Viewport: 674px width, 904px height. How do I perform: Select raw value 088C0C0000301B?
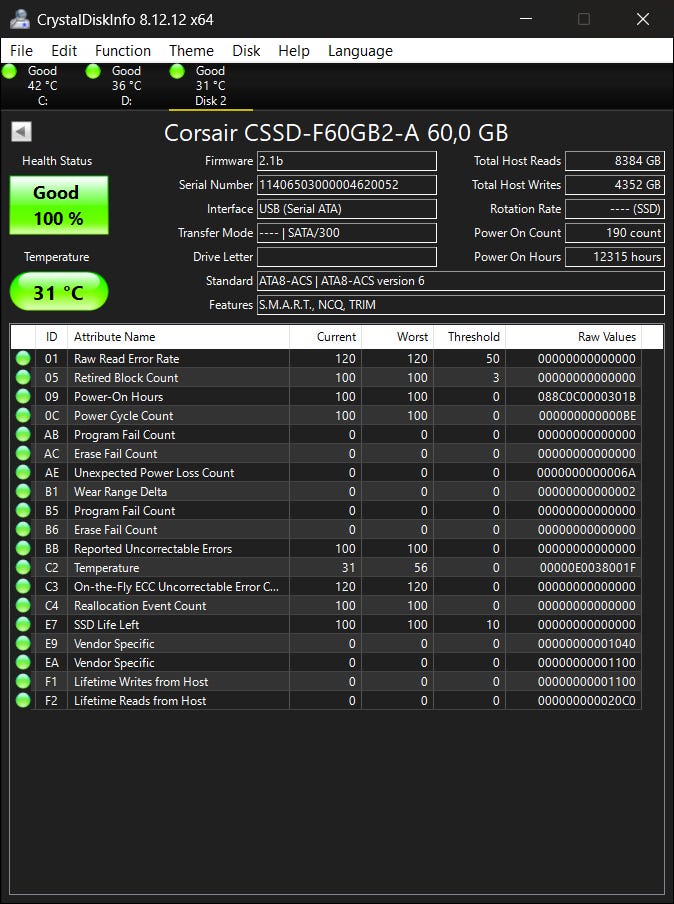click(x=587, y=397)
